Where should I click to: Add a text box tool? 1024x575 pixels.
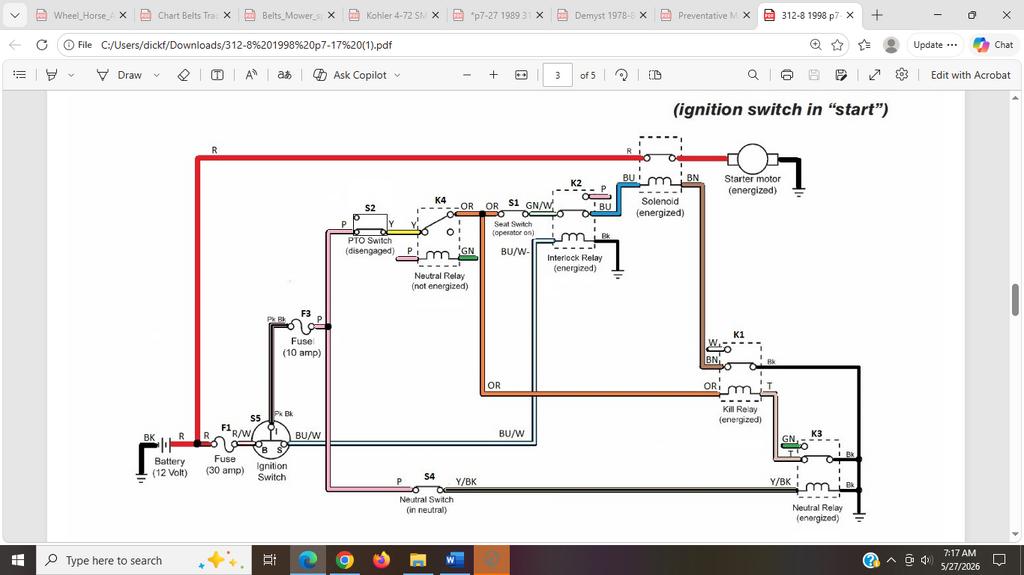tap(217, 75)
